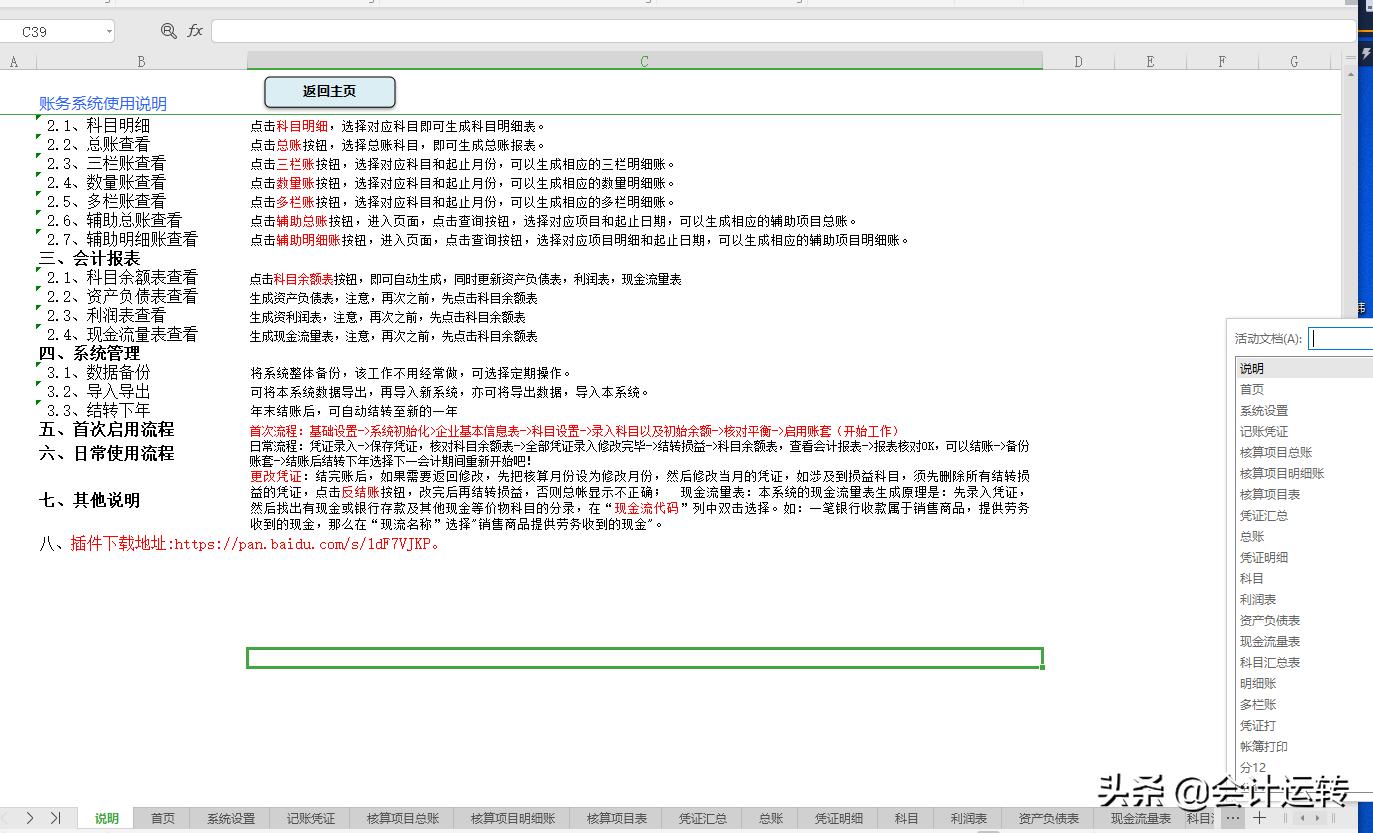This screenshot has width=1373, height=833.
Task: Click the 返回主页 button
Action: tap(329, 92)
